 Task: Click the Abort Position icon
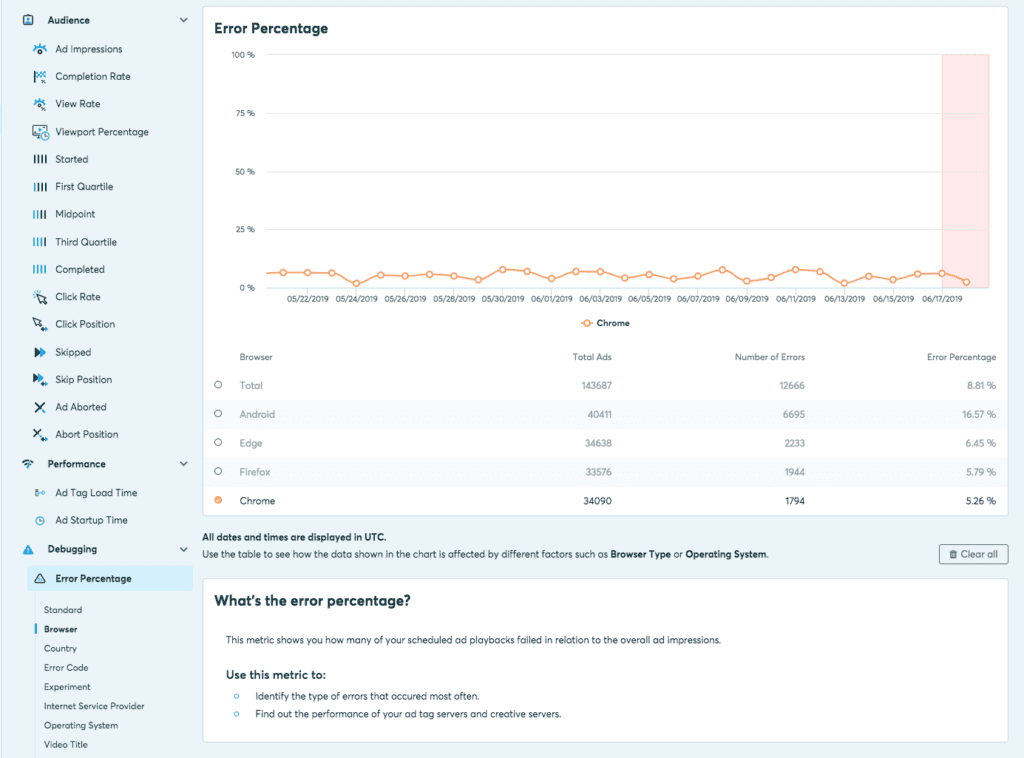(40, 435)
